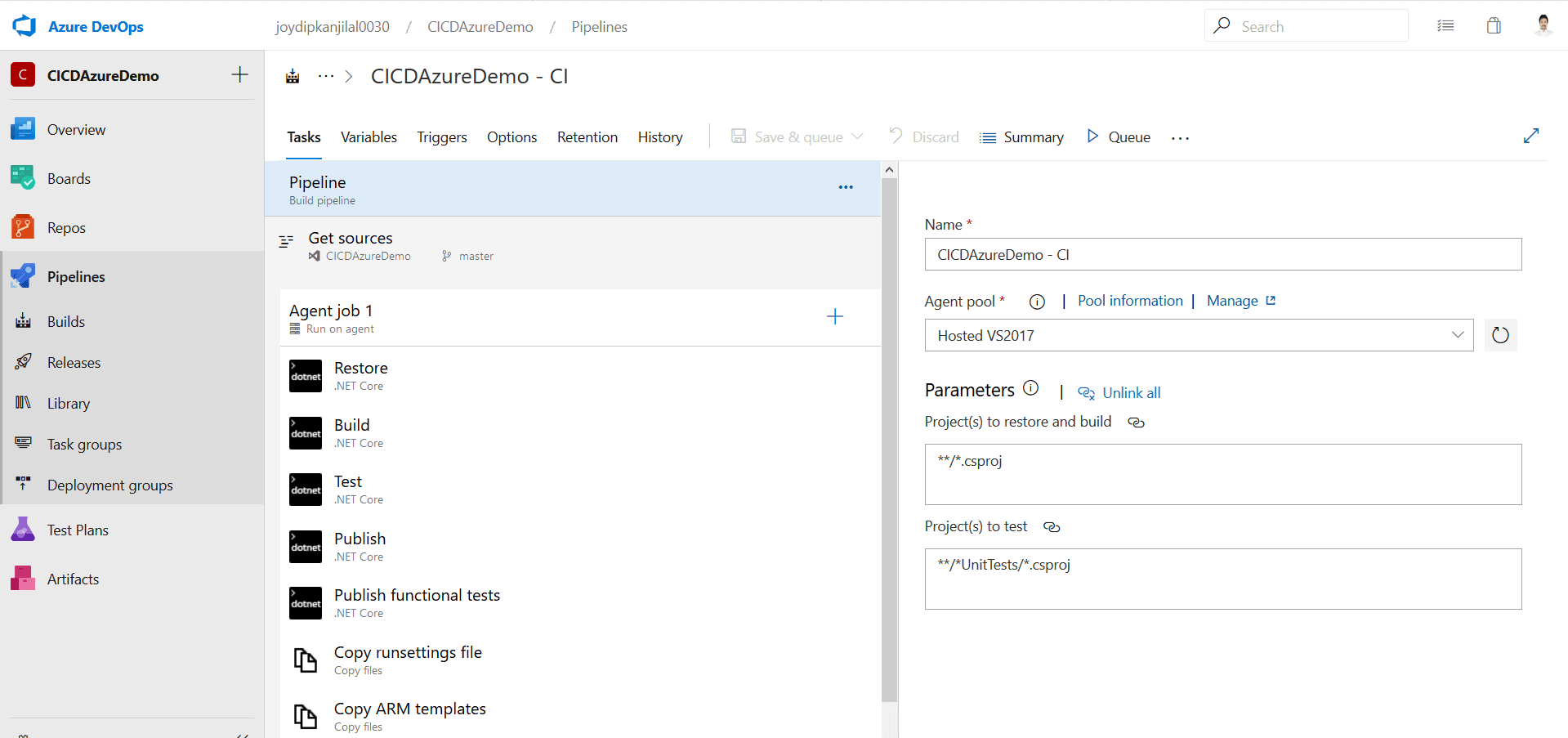Open the user profile avatar

(x=1543, y=25)
